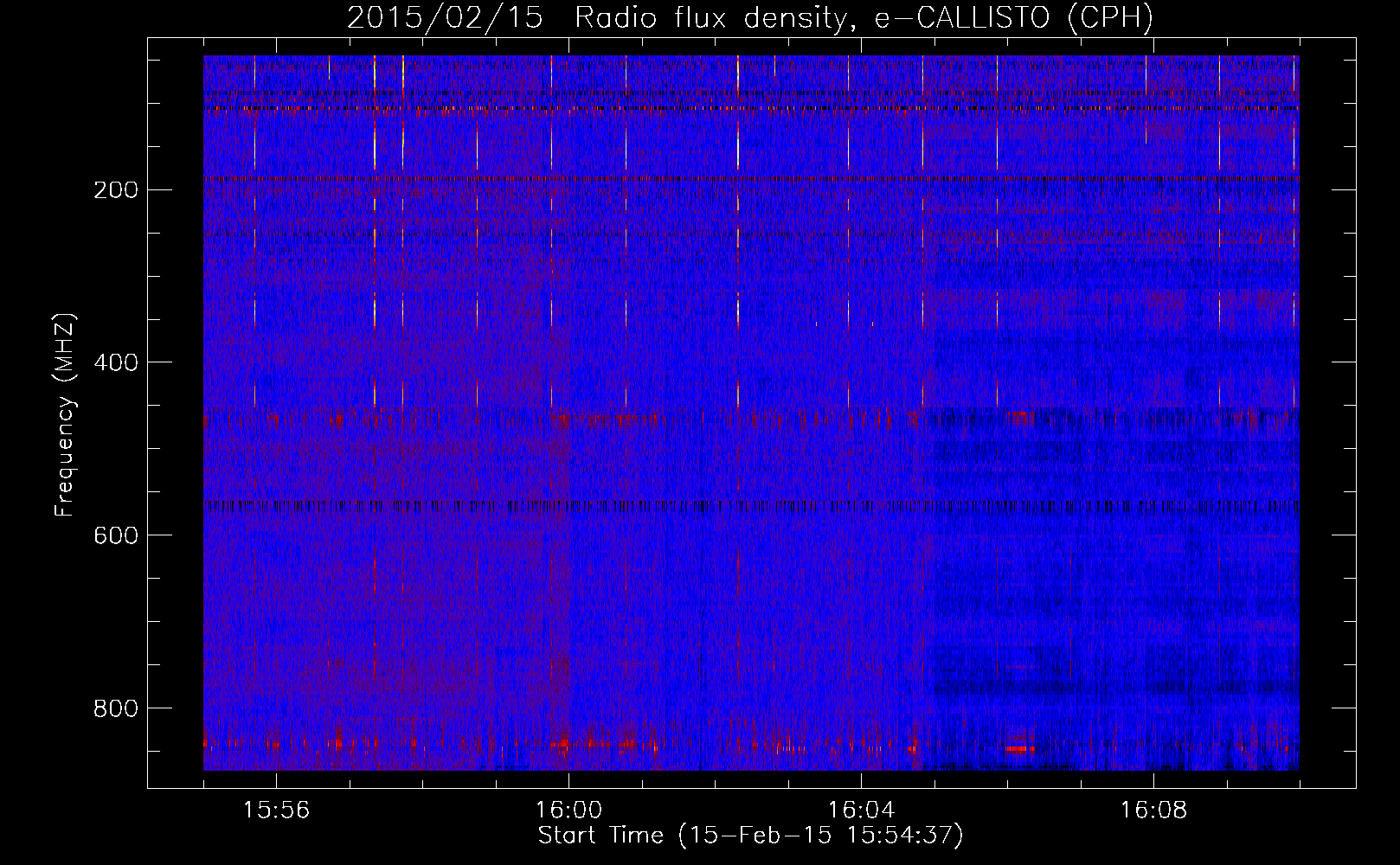Click the 'Frequency (MHZ)' axis label
This screenshot has width=1400, height=865.
[x=65, y=414]
